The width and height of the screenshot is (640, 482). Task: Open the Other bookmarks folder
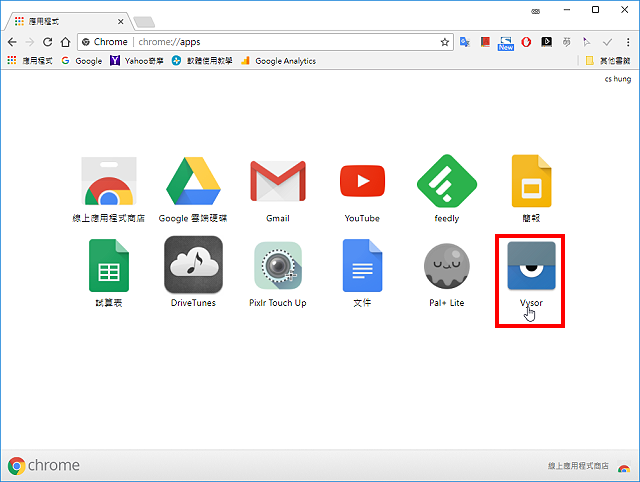pyautogui.click(x=608, y=61)
